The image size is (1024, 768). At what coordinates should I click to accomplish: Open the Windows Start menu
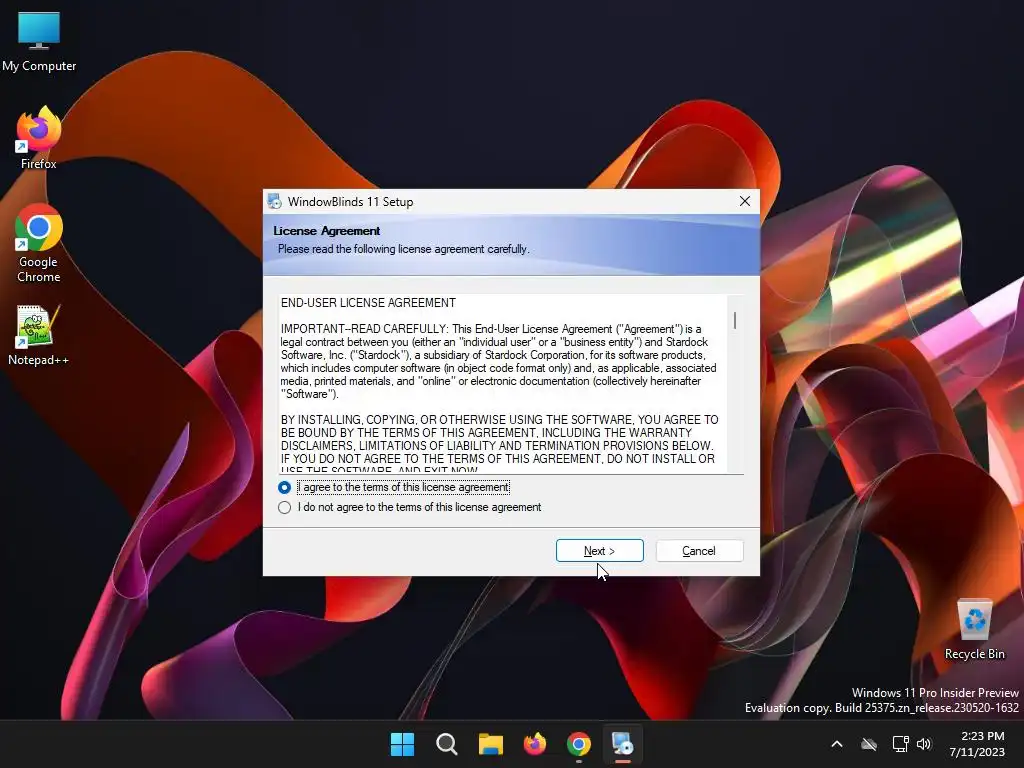point(402,744)
